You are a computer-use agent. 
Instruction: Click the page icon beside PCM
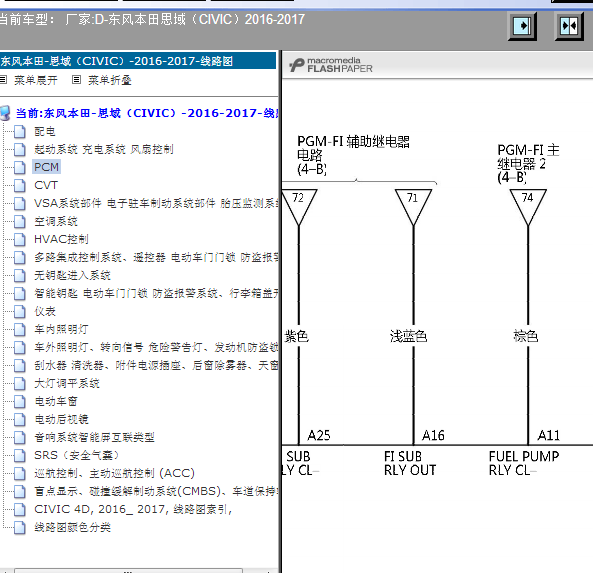click(20, 168)
